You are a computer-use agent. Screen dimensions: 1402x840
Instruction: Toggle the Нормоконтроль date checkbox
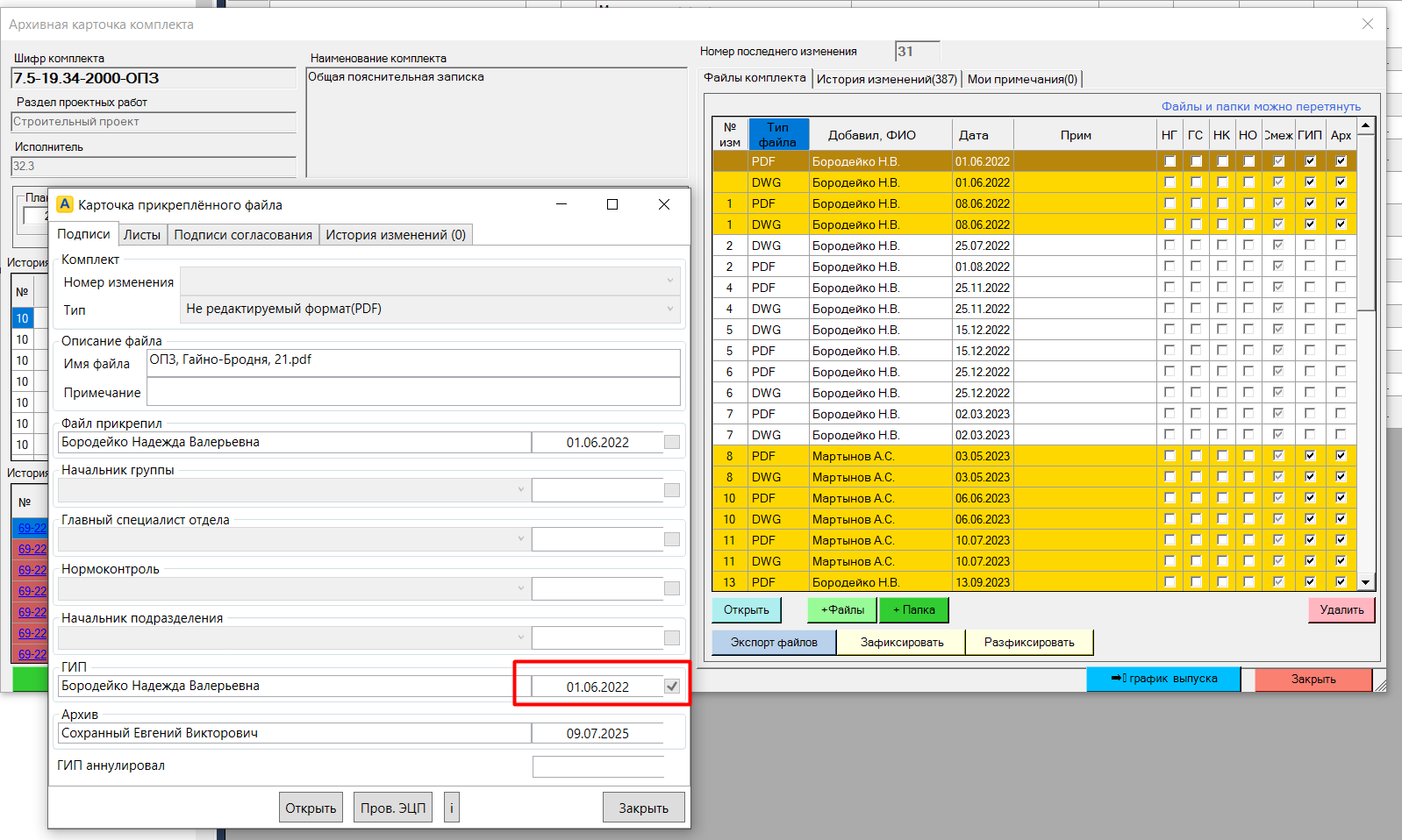coord(672,588)
